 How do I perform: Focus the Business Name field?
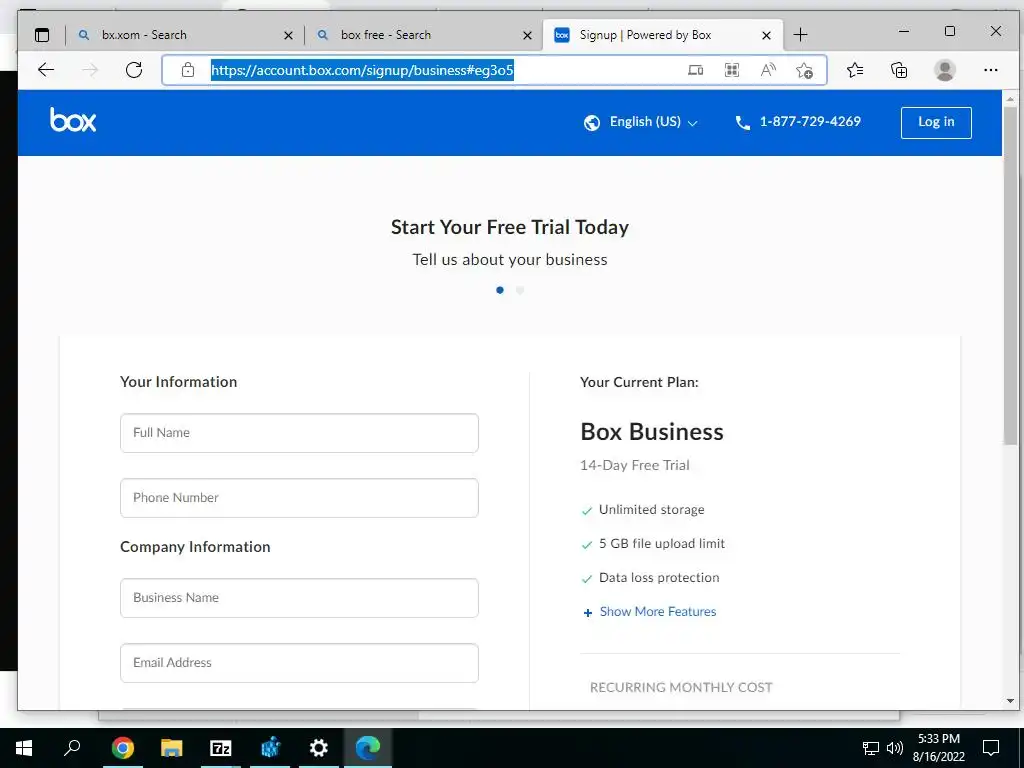click(299, 598)
